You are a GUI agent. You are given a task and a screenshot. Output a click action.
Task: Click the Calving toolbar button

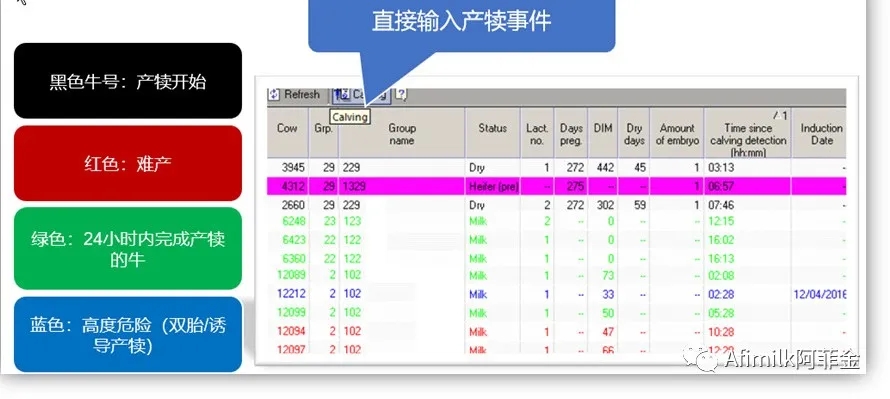click(362, 95)
